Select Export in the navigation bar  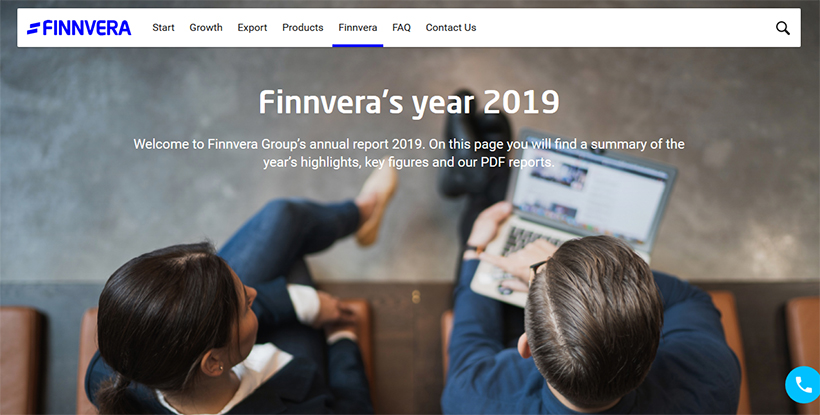[x=252, y=28]
